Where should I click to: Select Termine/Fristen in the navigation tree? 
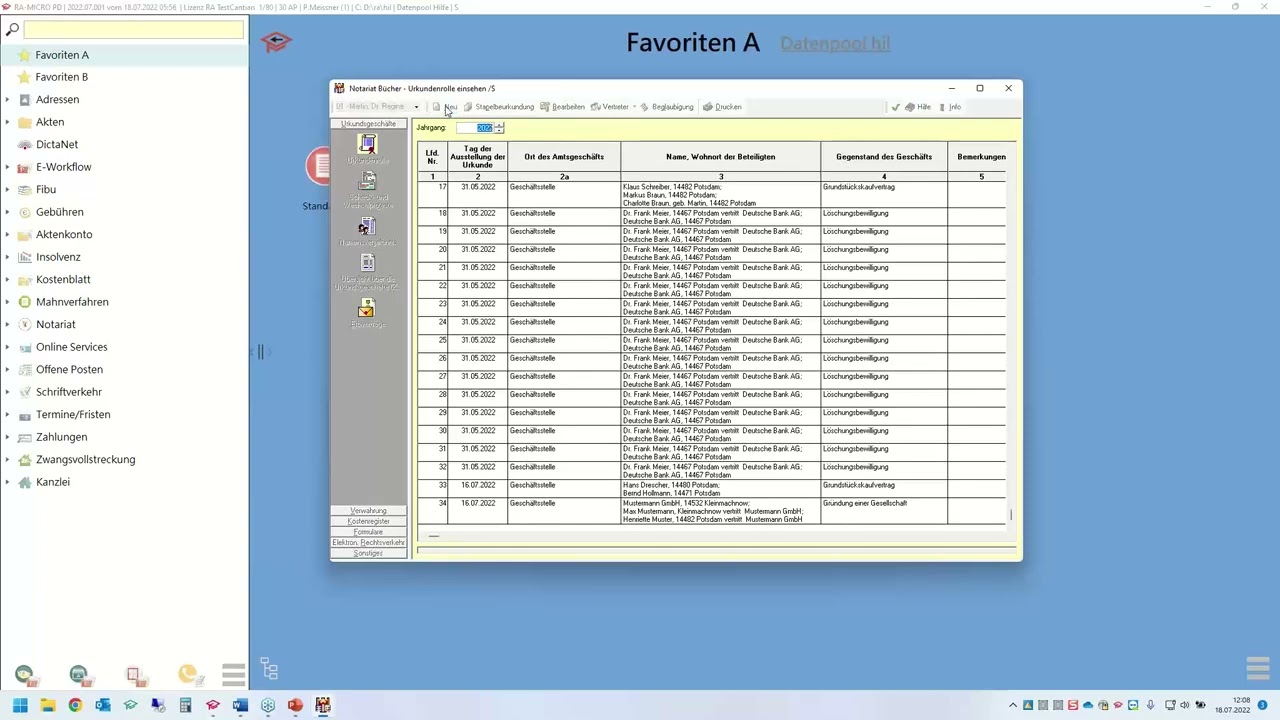coord(73,415)
